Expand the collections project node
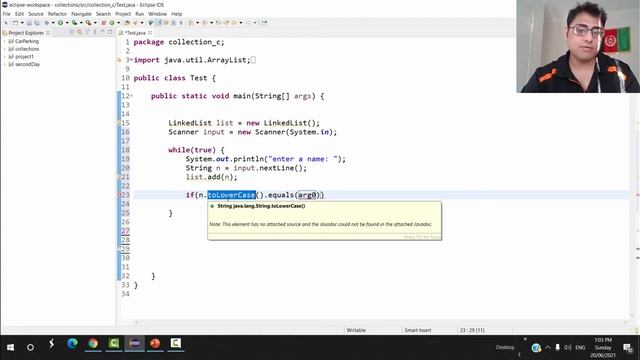Viewport: 640px width, 360px height. click(x=4, y=49)
